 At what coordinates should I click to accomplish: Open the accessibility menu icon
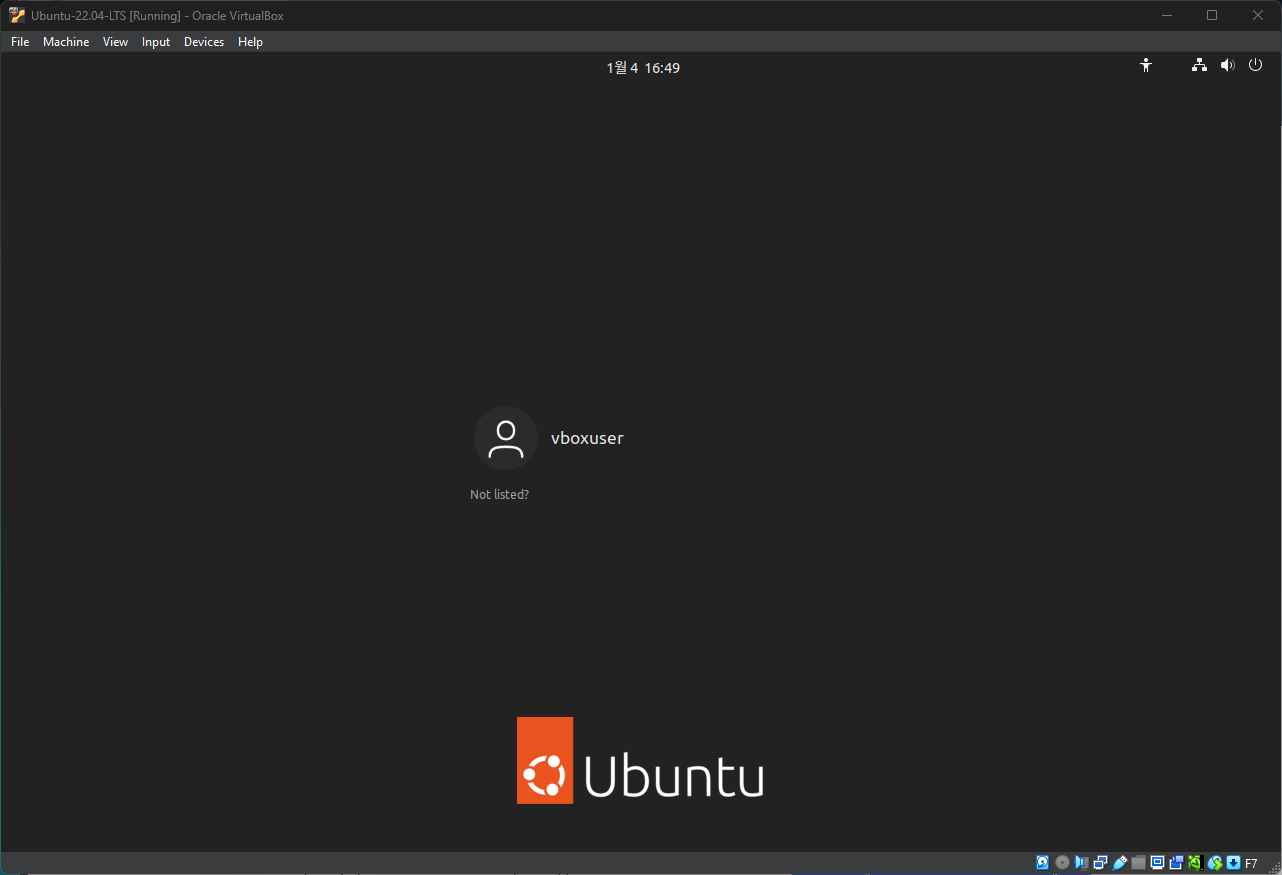click(1146, 66)
